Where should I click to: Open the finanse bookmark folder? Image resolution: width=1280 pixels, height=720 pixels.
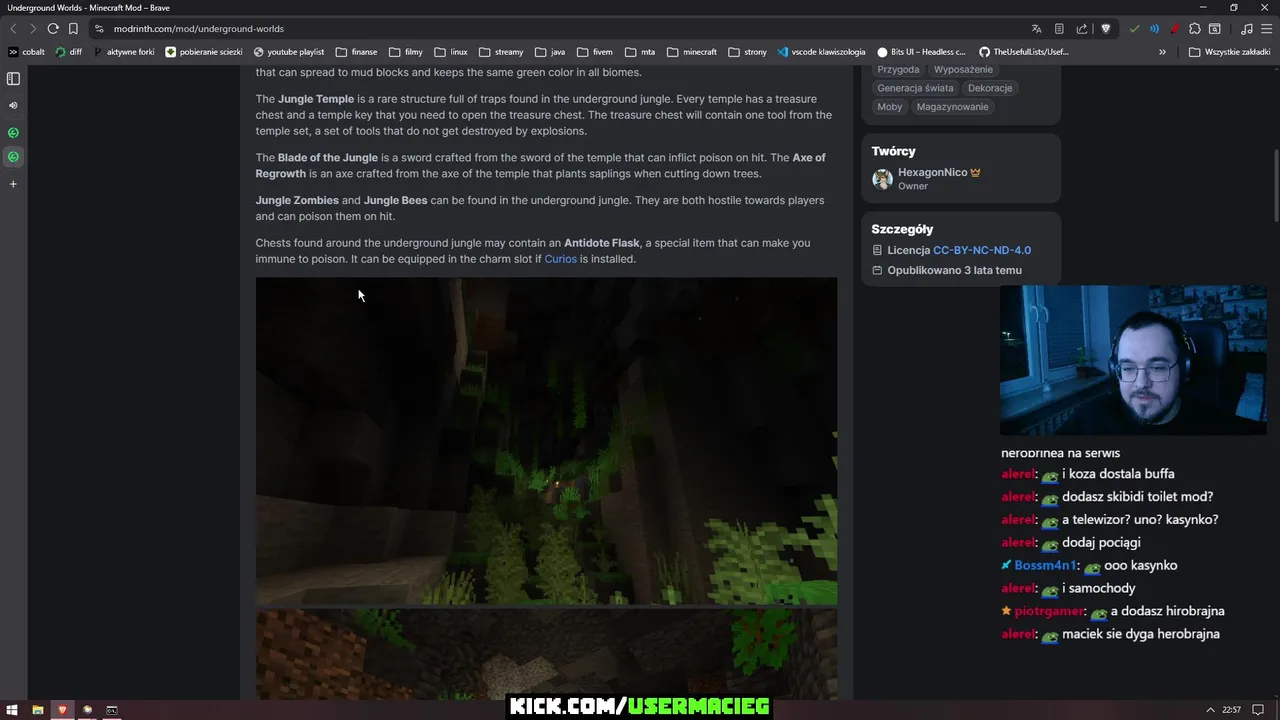pyautogui.click(x=356, y=52)
